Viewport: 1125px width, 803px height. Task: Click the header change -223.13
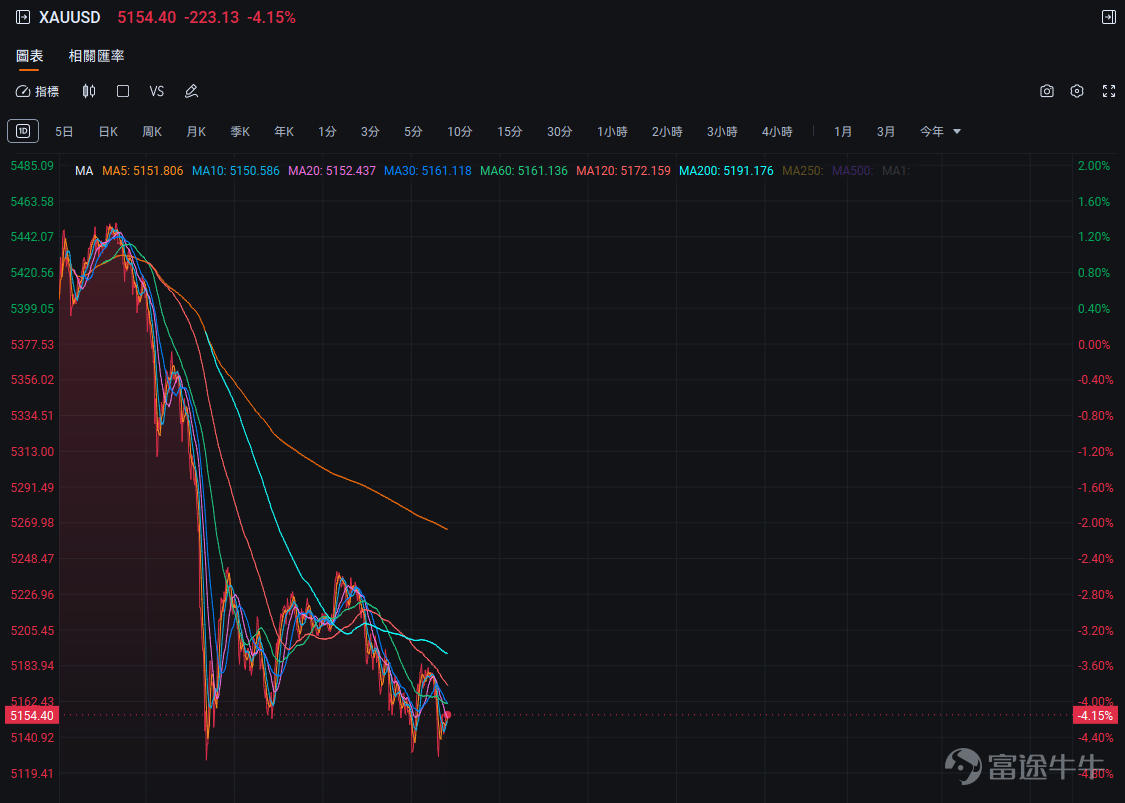pyautogui.click(x=212, y=17)
